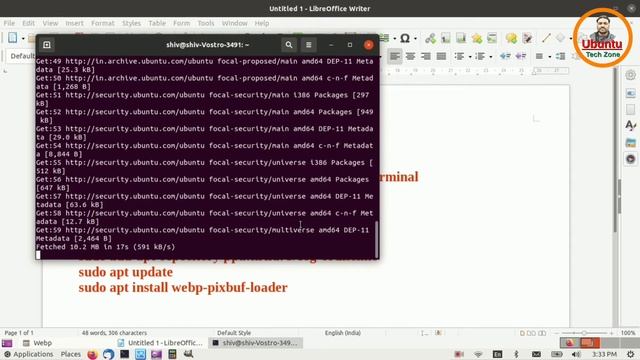Open Navigator sidebar deck
This screenshot has width=640, height=360.
click(631, 159)
